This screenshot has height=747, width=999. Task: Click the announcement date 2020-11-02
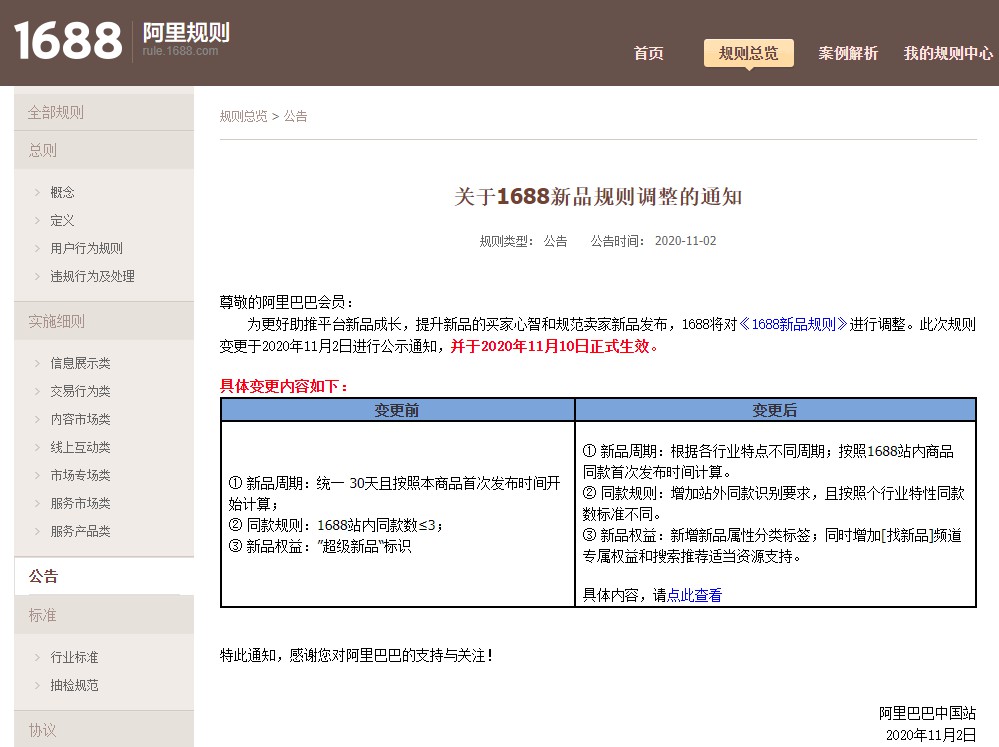point(686,241)
